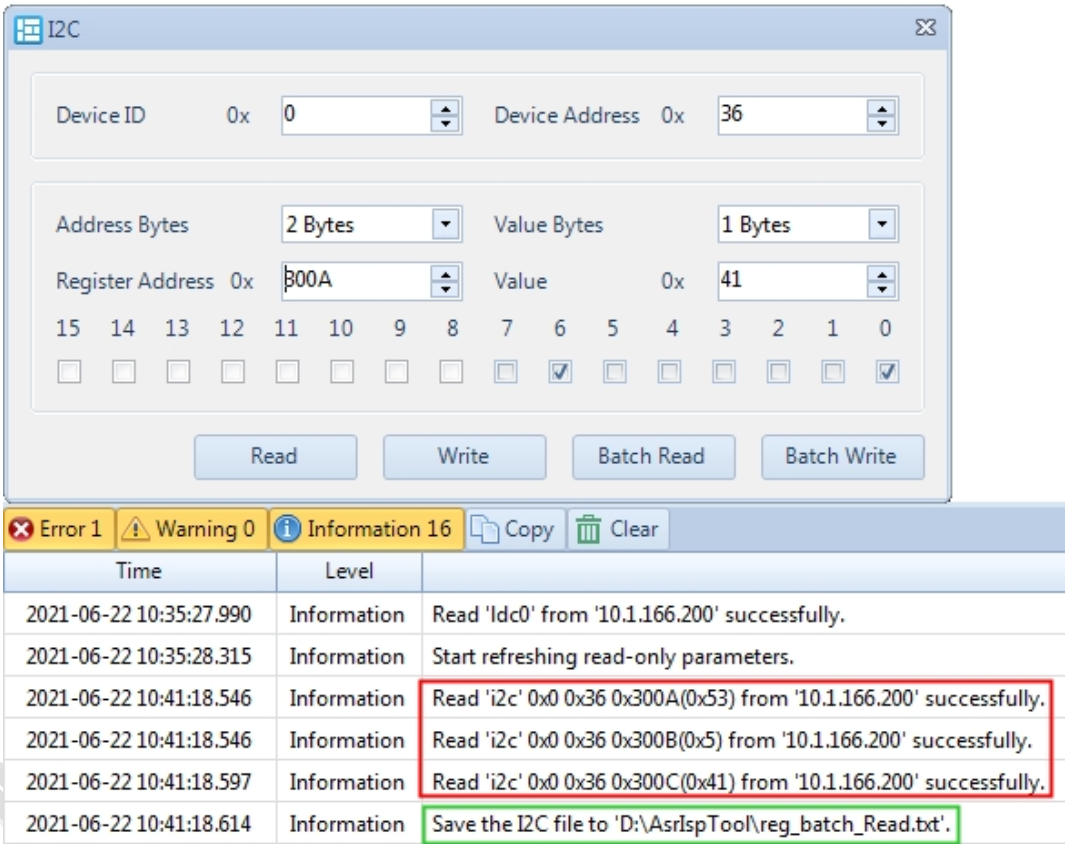This screenshot has height=844, width=1071.
Task: Check bit 15 checkbox
Action: point(68,373)
